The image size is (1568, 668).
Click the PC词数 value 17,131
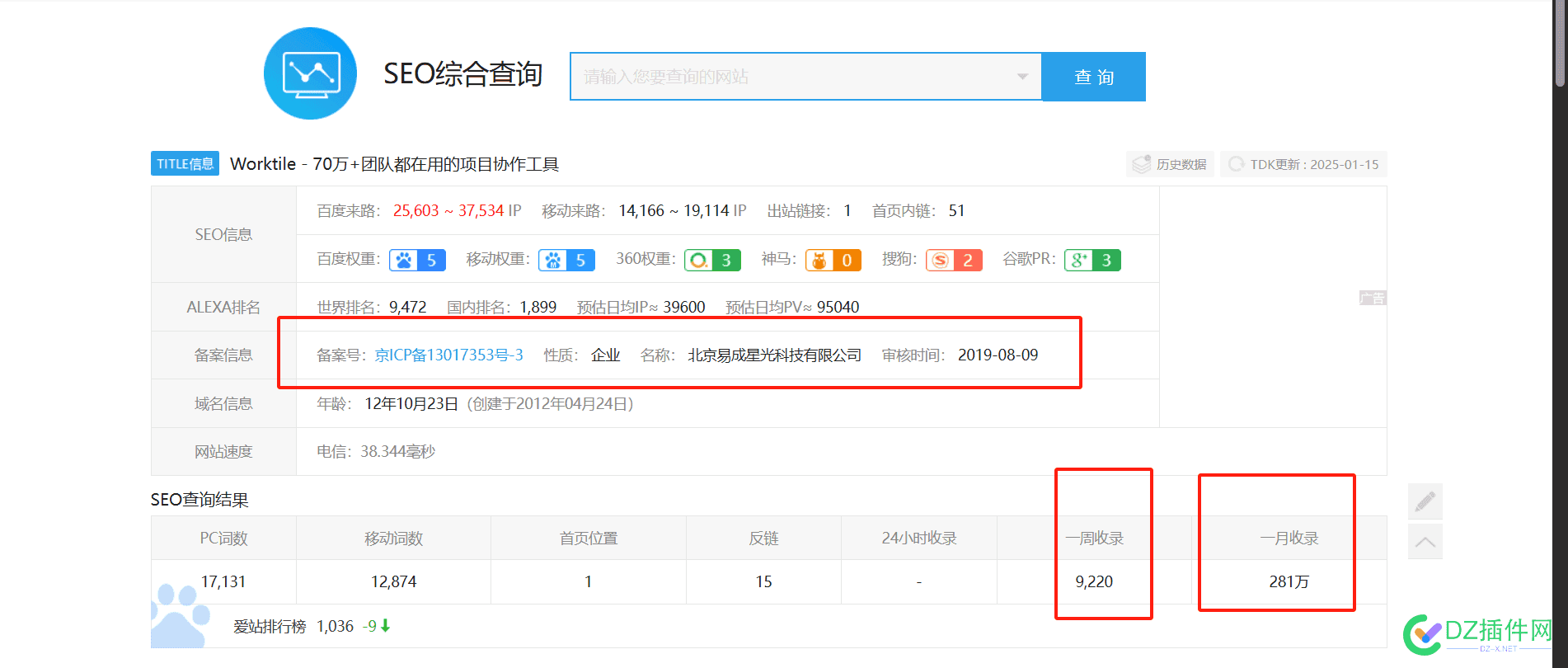223,581
